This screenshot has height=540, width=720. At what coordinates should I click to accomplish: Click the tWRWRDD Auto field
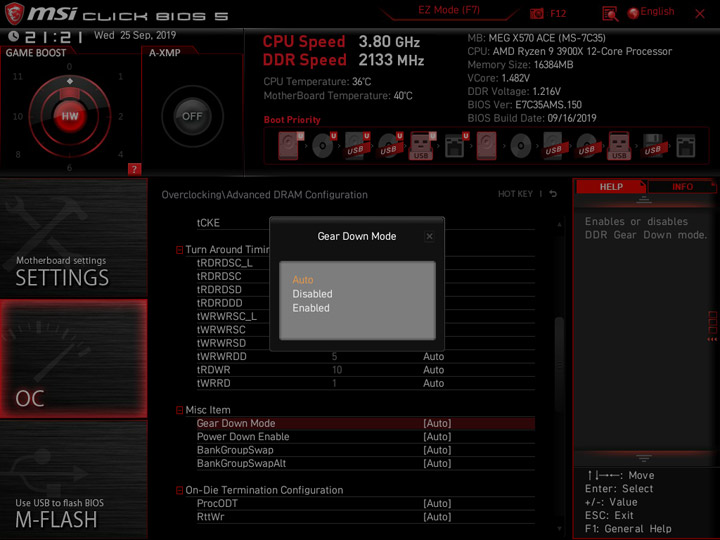pos(433,356)
